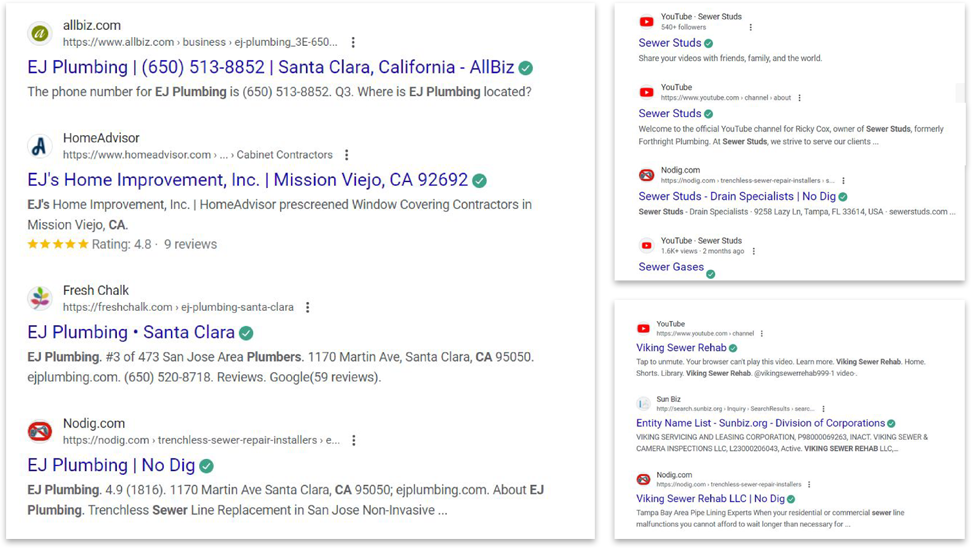Viewport: 972px width, 548px height.
Task: Click the YouTube icon for the Viking Sewer Rehab result
Action: (x=643, y=329)
